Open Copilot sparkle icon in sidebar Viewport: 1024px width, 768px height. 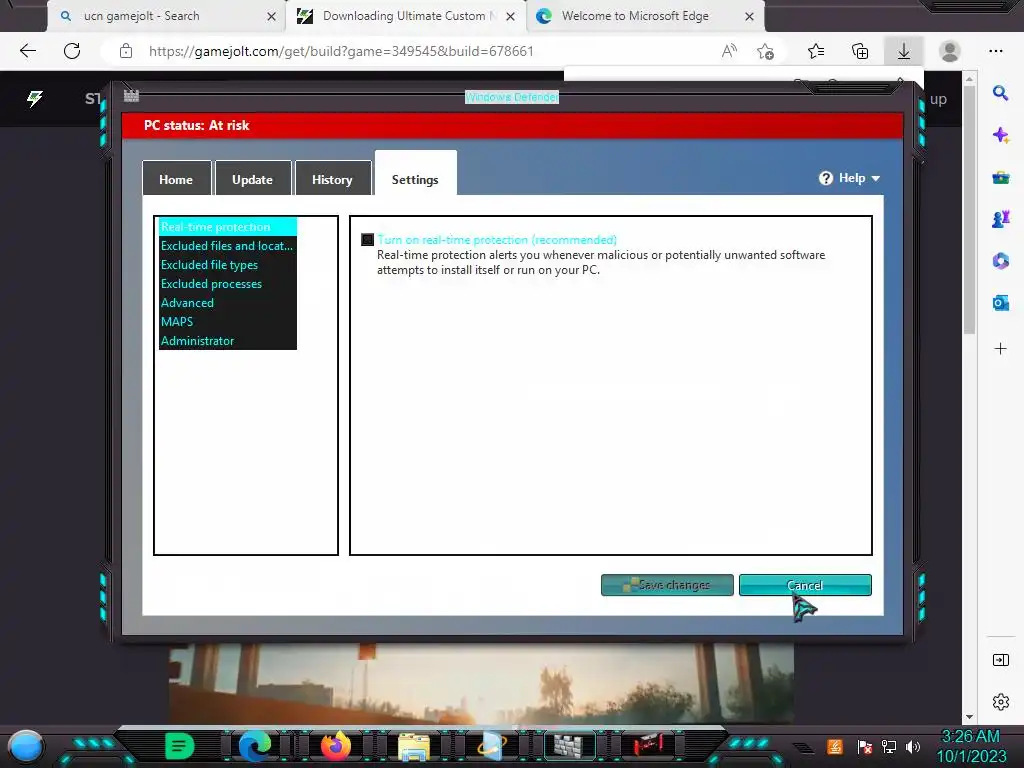pos(1000,135)
